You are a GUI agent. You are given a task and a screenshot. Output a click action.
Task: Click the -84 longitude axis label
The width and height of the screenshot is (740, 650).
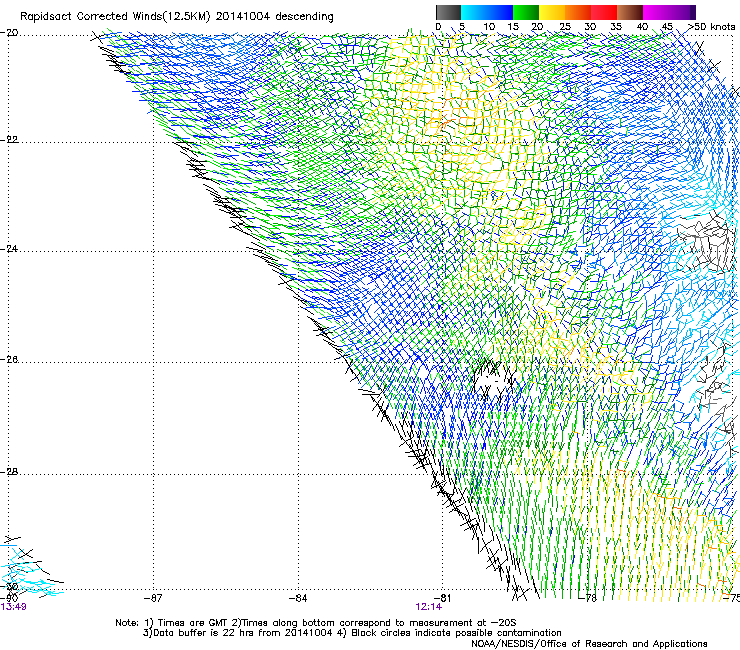298,598
